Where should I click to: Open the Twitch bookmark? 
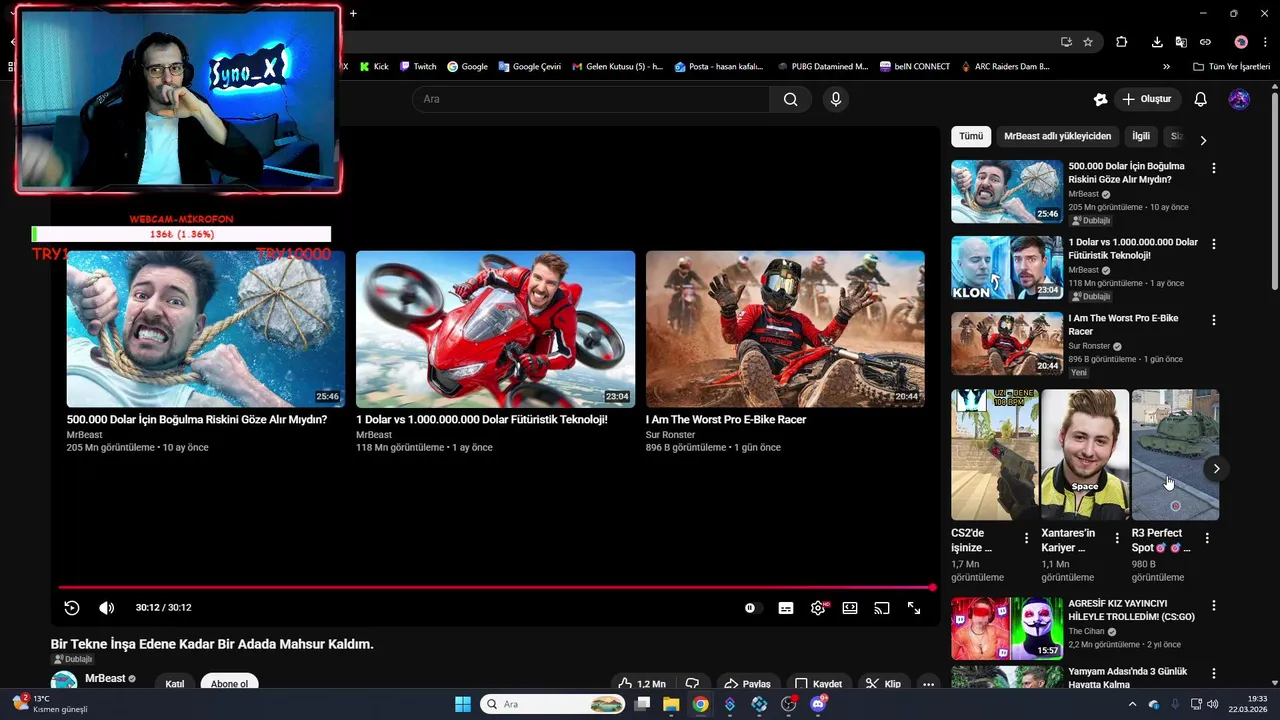[418, 67]
